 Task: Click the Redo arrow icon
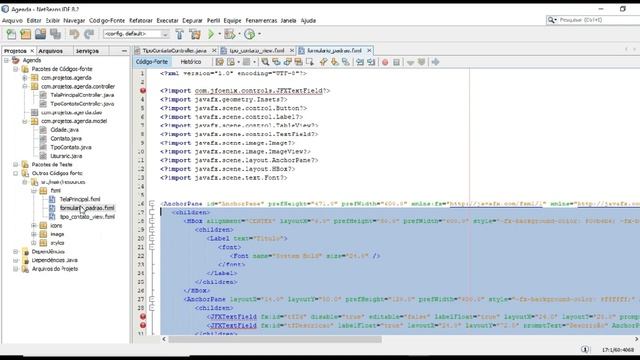pyautogui.click(x=89, y=34)
